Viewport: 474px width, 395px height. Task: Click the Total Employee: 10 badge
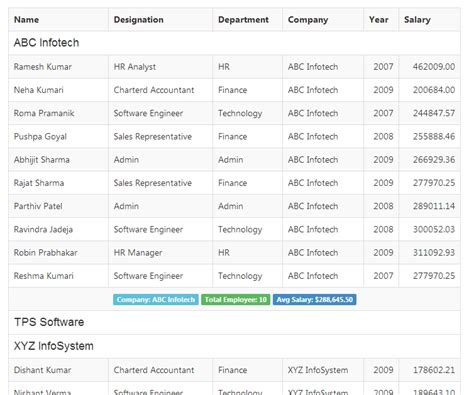click(236, 300)
